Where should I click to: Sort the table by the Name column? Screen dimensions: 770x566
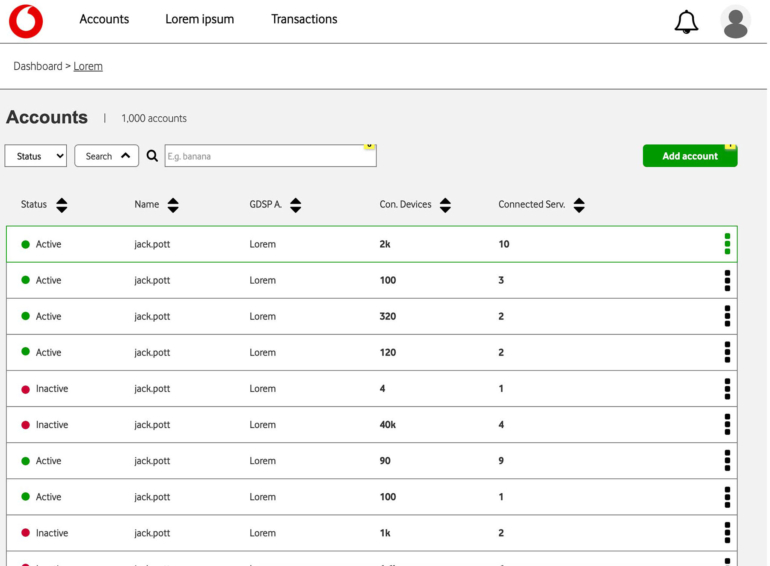(x=173, y=205)
